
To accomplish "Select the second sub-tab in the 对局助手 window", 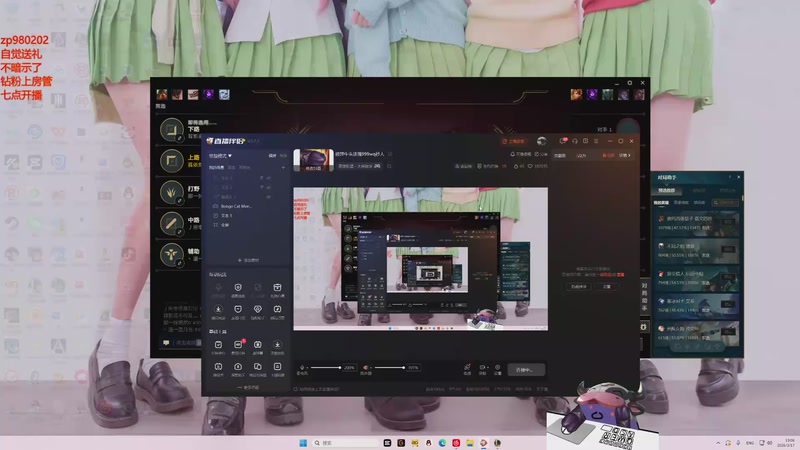I will click(682, 203).
